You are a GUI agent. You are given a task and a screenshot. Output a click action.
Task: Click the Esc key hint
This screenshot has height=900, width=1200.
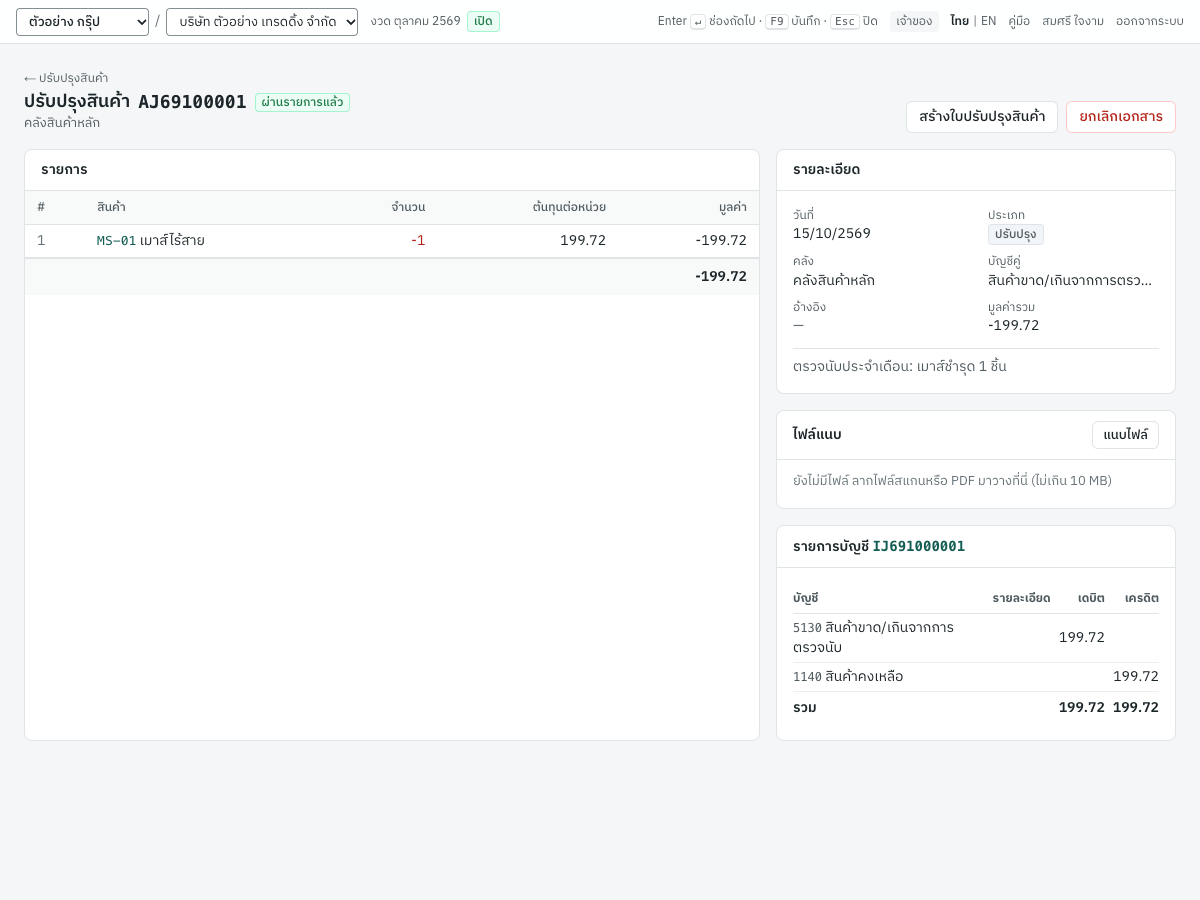click(845, 21)
